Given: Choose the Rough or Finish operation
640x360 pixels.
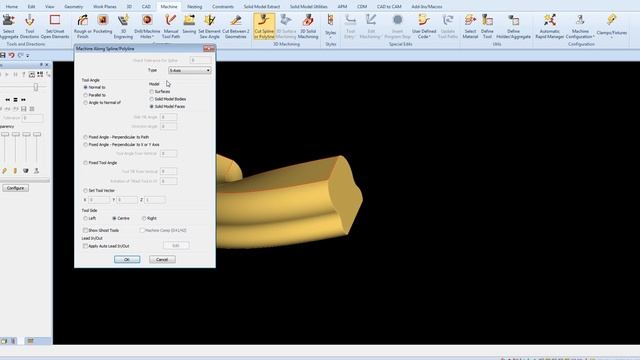Looking at the screenshot, I should 82,26.
